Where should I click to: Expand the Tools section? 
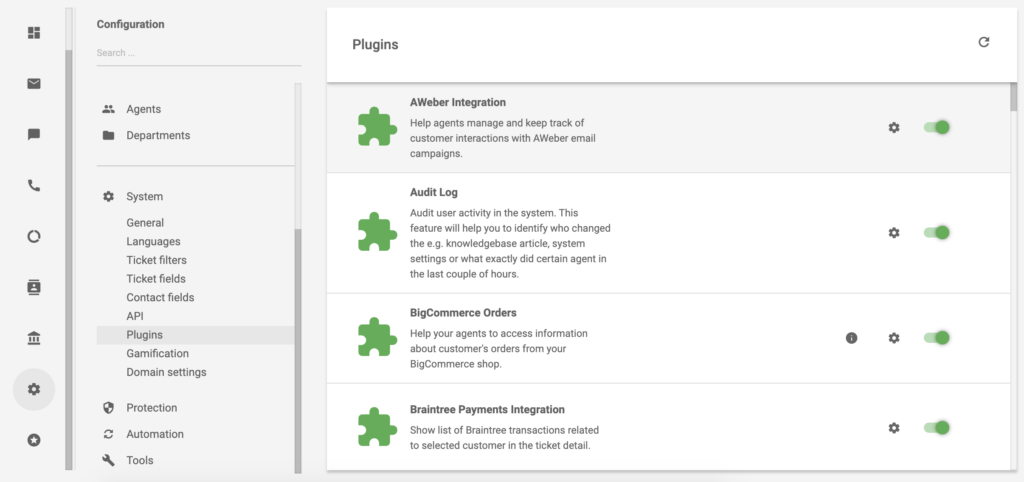click(x=140, y=460)
